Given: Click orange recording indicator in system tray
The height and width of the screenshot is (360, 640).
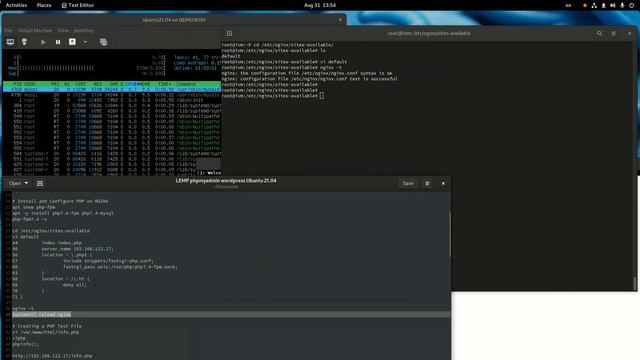Looking at the screenshot, I should pos(584,5).
